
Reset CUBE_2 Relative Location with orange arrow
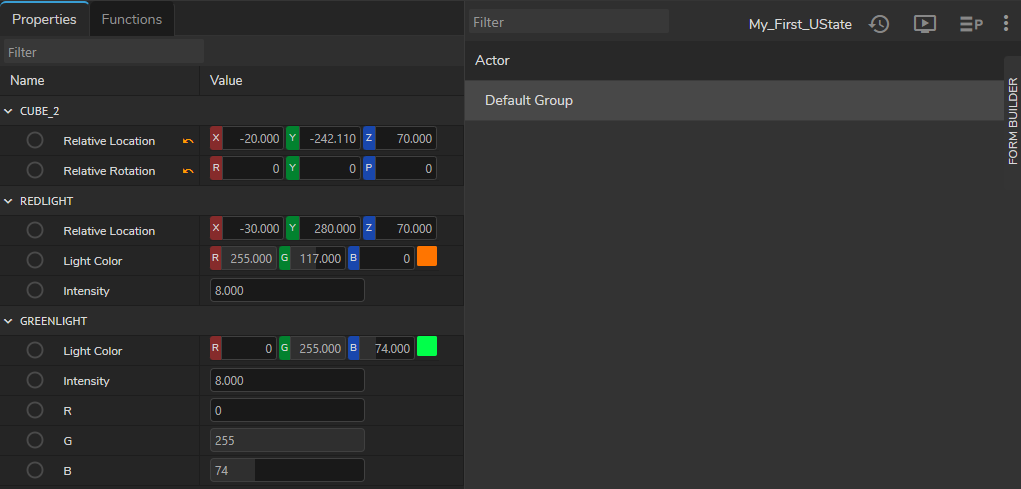(x=188, y=141)
